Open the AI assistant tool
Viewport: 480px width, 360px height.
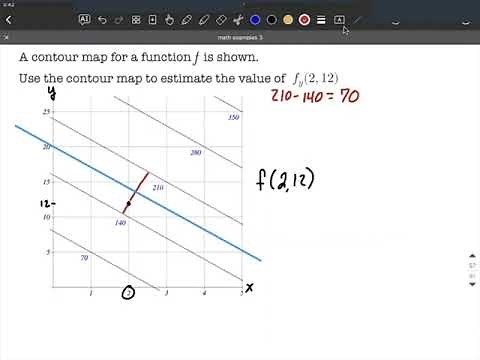pyautogui.click(x=84, y=20)
